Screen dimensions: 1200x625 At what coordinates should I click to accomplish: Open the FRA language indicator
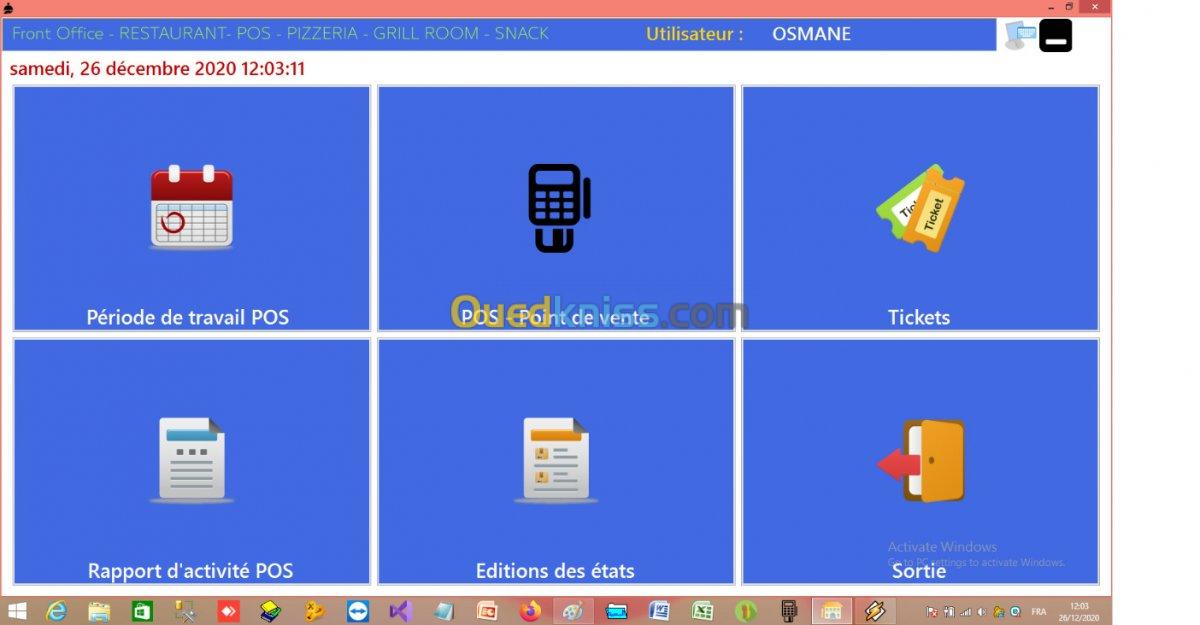[1040, 612]
